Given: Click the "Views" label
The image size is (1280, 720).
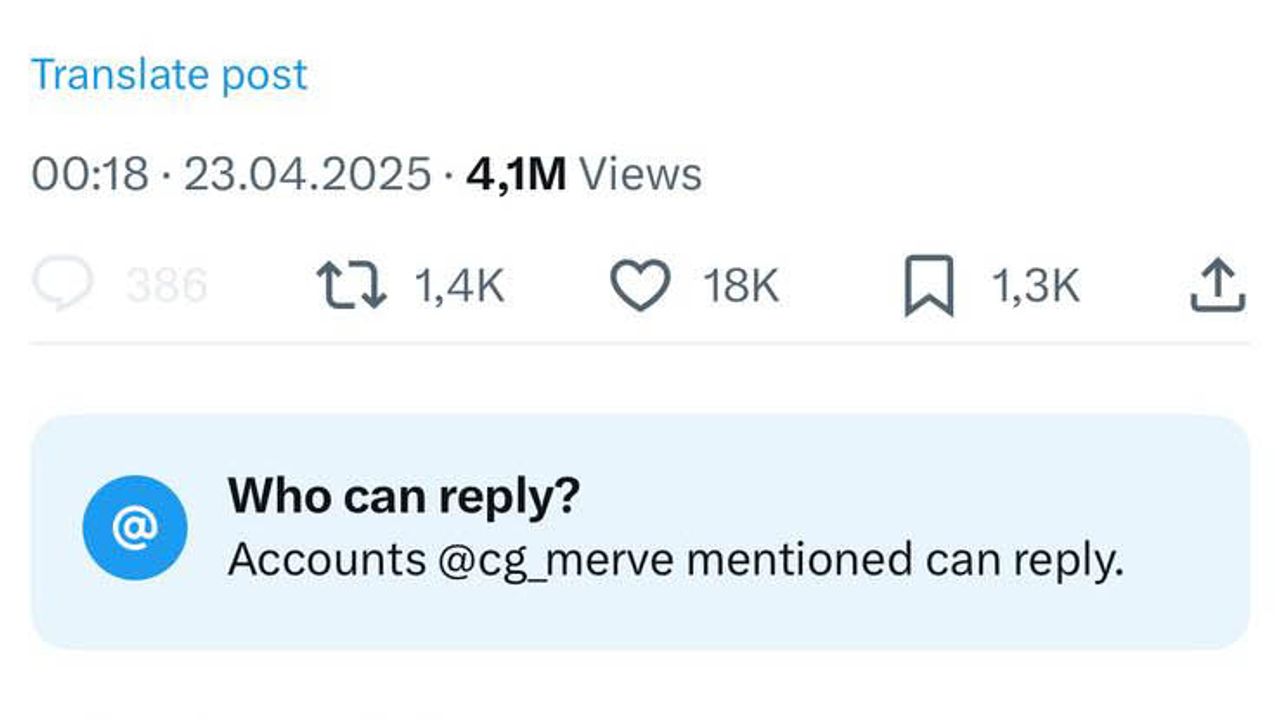Looking at the screenshot, I should click(x=641, y=174).
